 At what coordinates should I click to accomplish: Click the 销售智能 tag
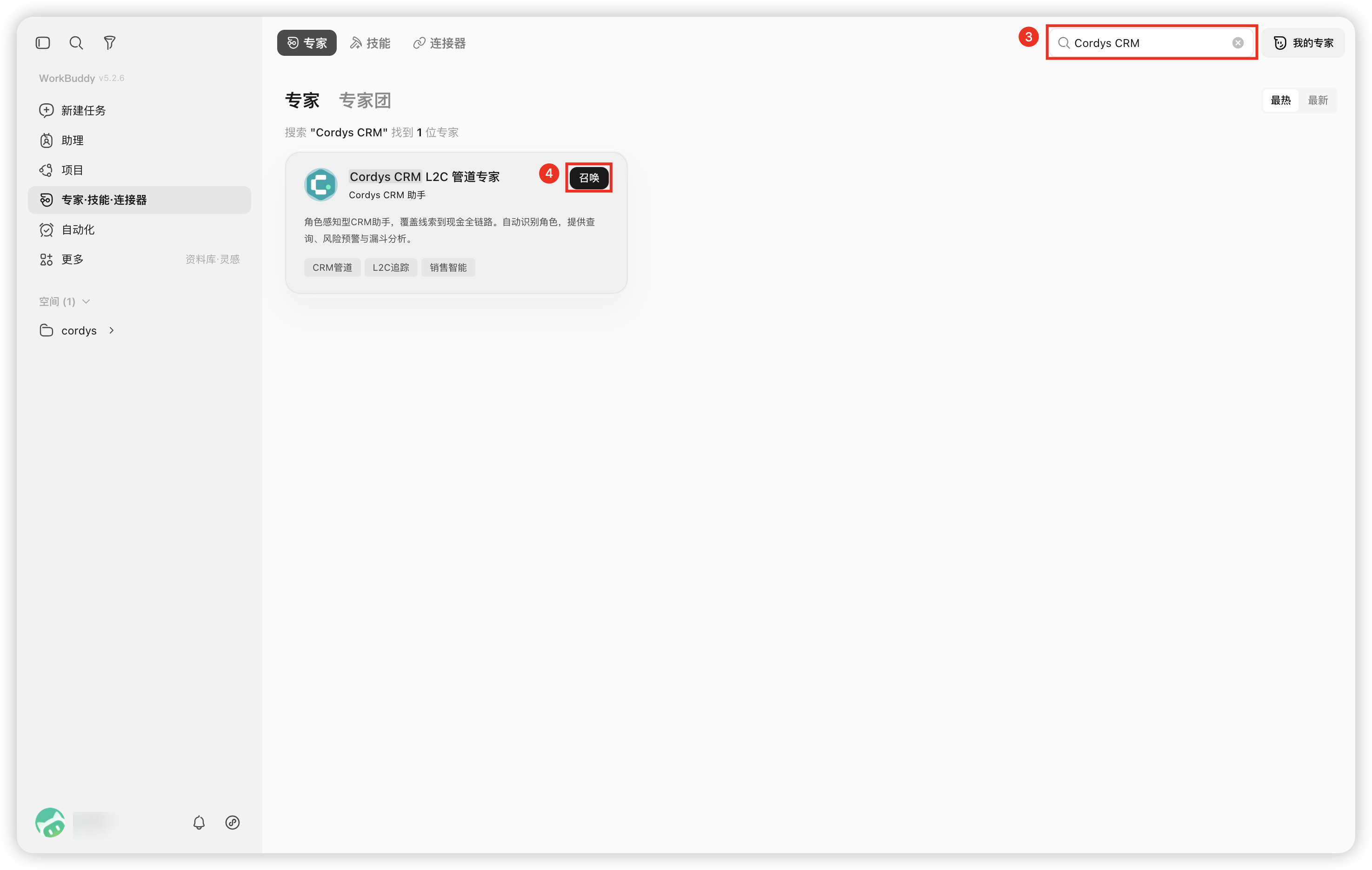coord(448,268)
